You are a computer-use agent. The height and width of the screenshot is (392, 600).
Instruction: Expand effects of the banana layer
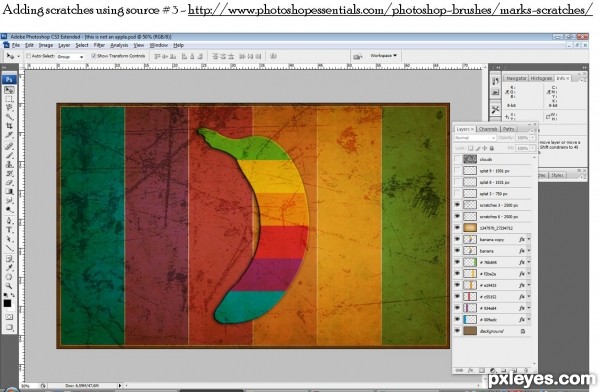click(x=529, y=251)
